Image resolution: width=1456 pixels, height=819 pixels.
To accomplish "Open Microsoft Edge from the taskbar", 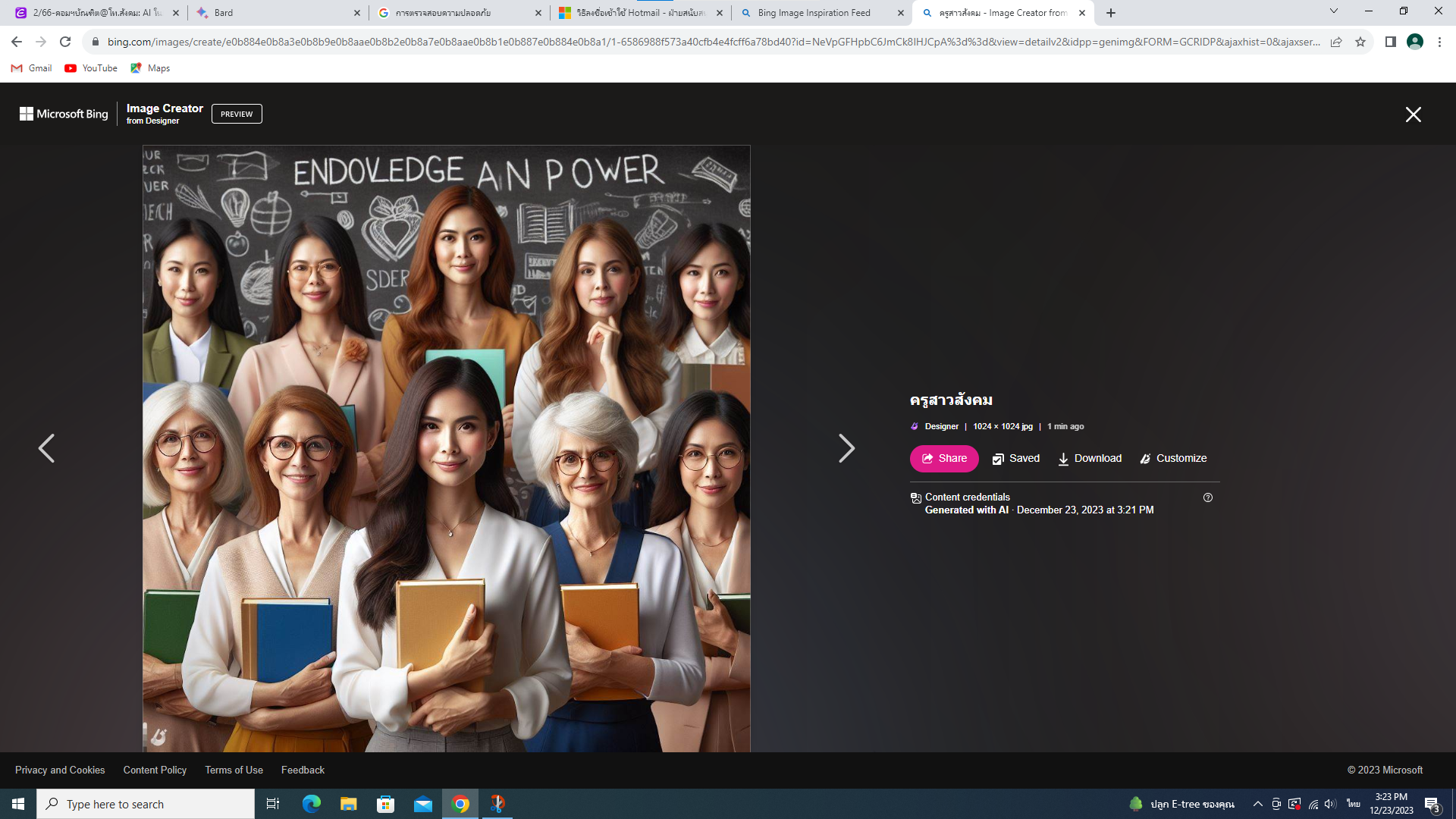I will point(311,804).
